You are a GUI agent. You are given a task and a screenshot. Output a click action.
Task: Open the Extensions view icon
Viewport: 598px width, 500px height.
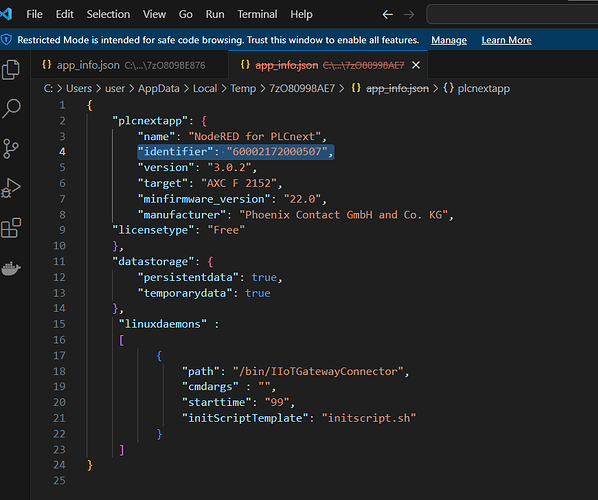pyautogui.click(x=11, y=228)
